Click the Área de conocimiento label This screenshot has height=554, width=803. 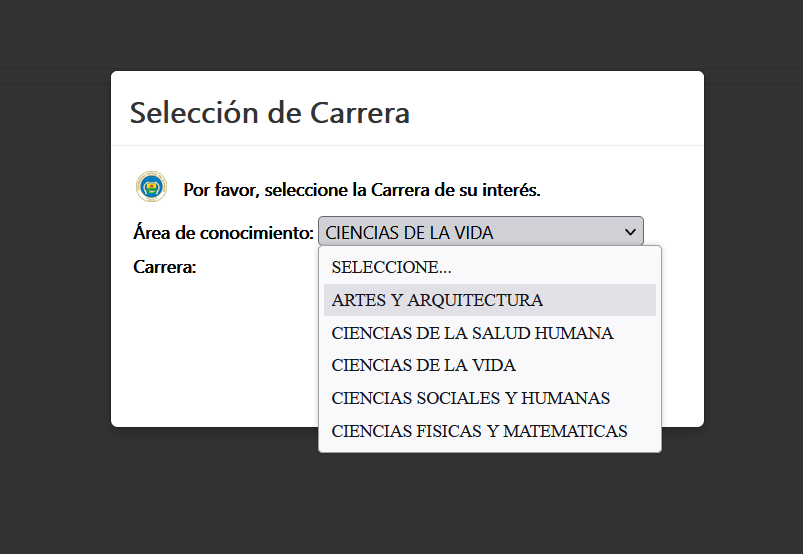(x=223, y=233)
